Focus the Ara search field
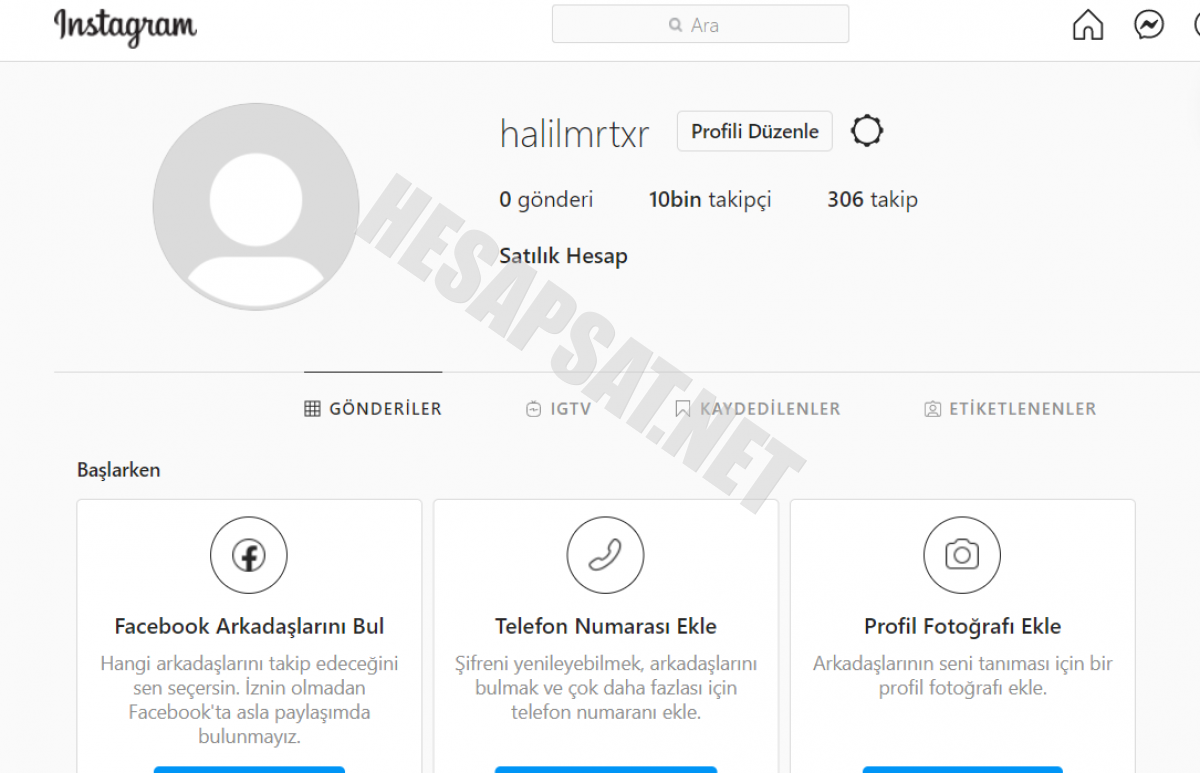This screenshot has width=1200, height=773. click(700, 24)
